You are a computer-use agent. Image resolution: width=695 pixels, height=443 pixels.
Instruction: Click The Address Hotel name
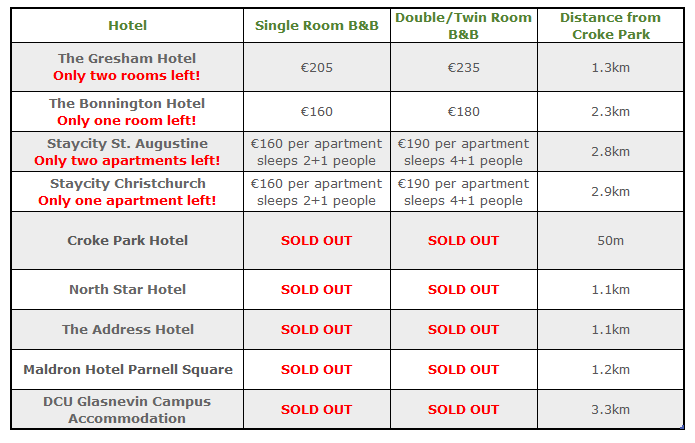128,329
